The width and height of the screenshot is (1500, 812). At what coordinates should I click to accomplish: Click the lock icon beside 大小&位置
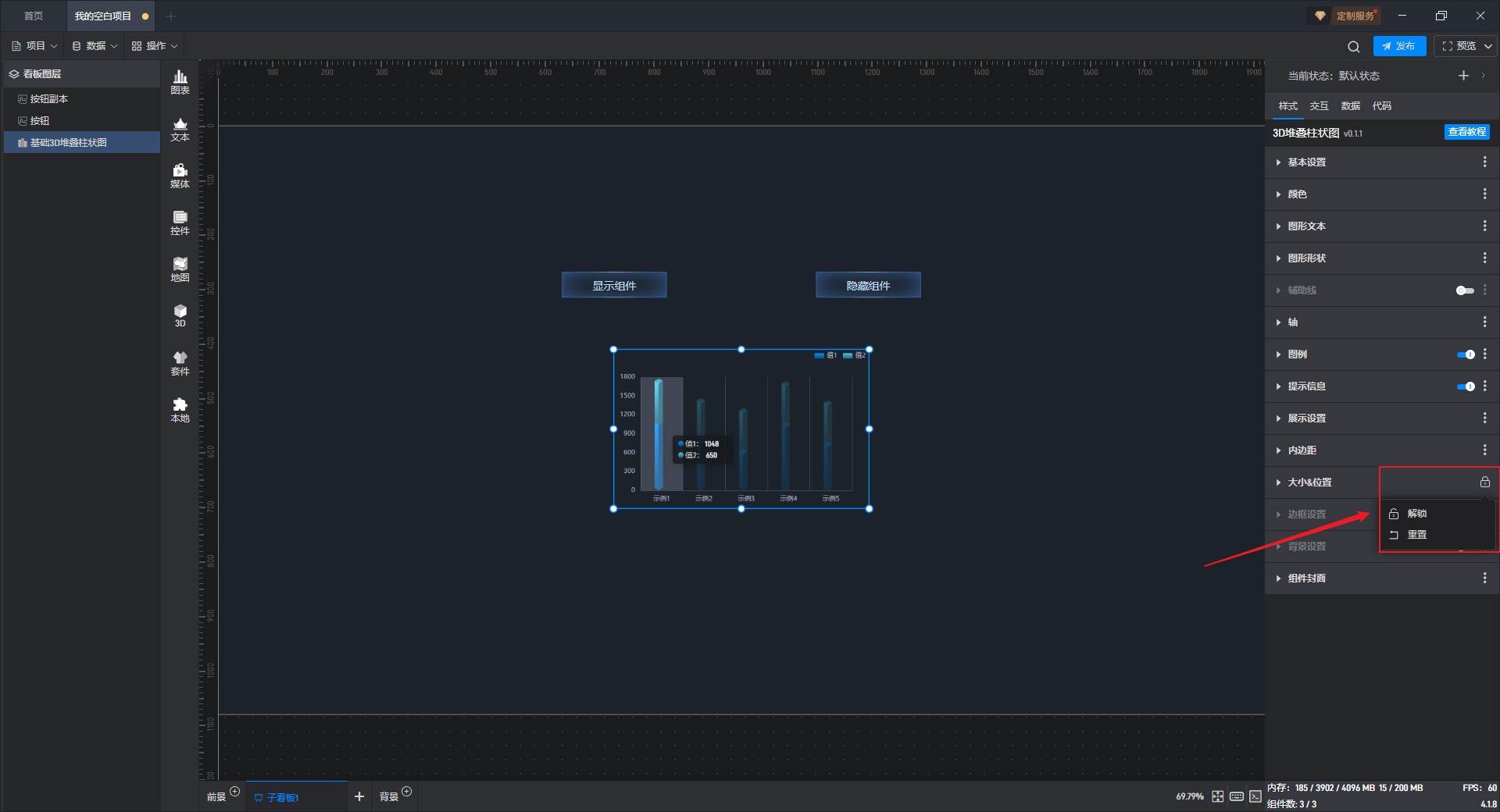(x=1484, y=483)
